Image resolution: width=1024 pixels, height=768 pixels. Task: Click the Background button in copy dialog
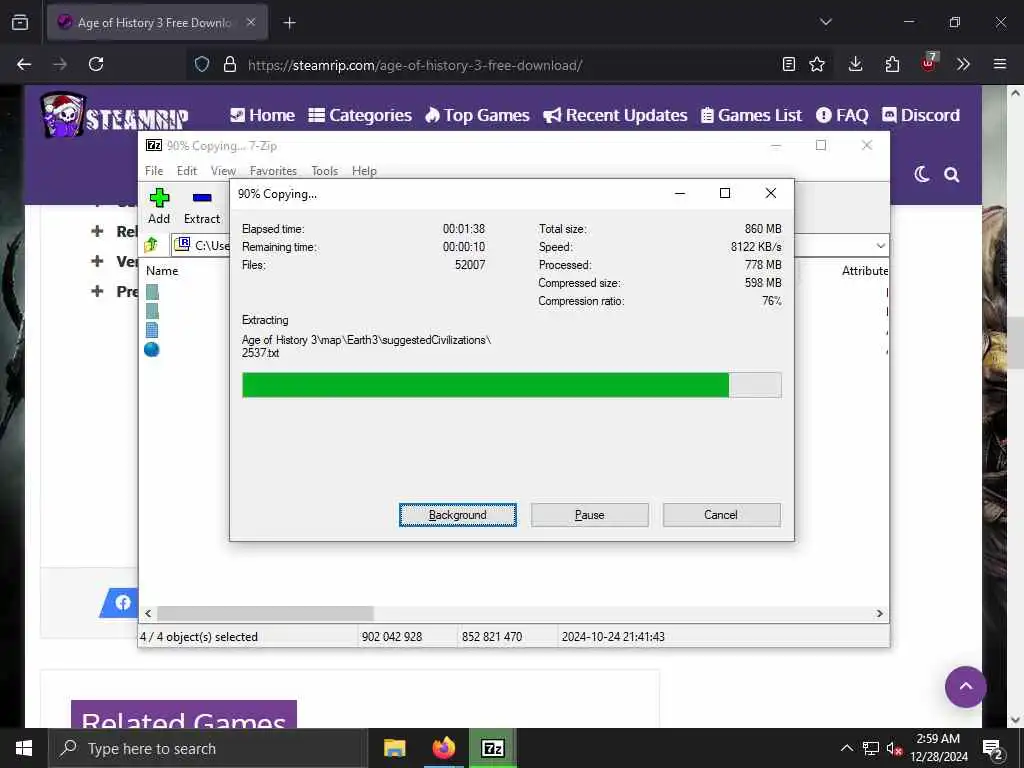click(x=458, y=515)
